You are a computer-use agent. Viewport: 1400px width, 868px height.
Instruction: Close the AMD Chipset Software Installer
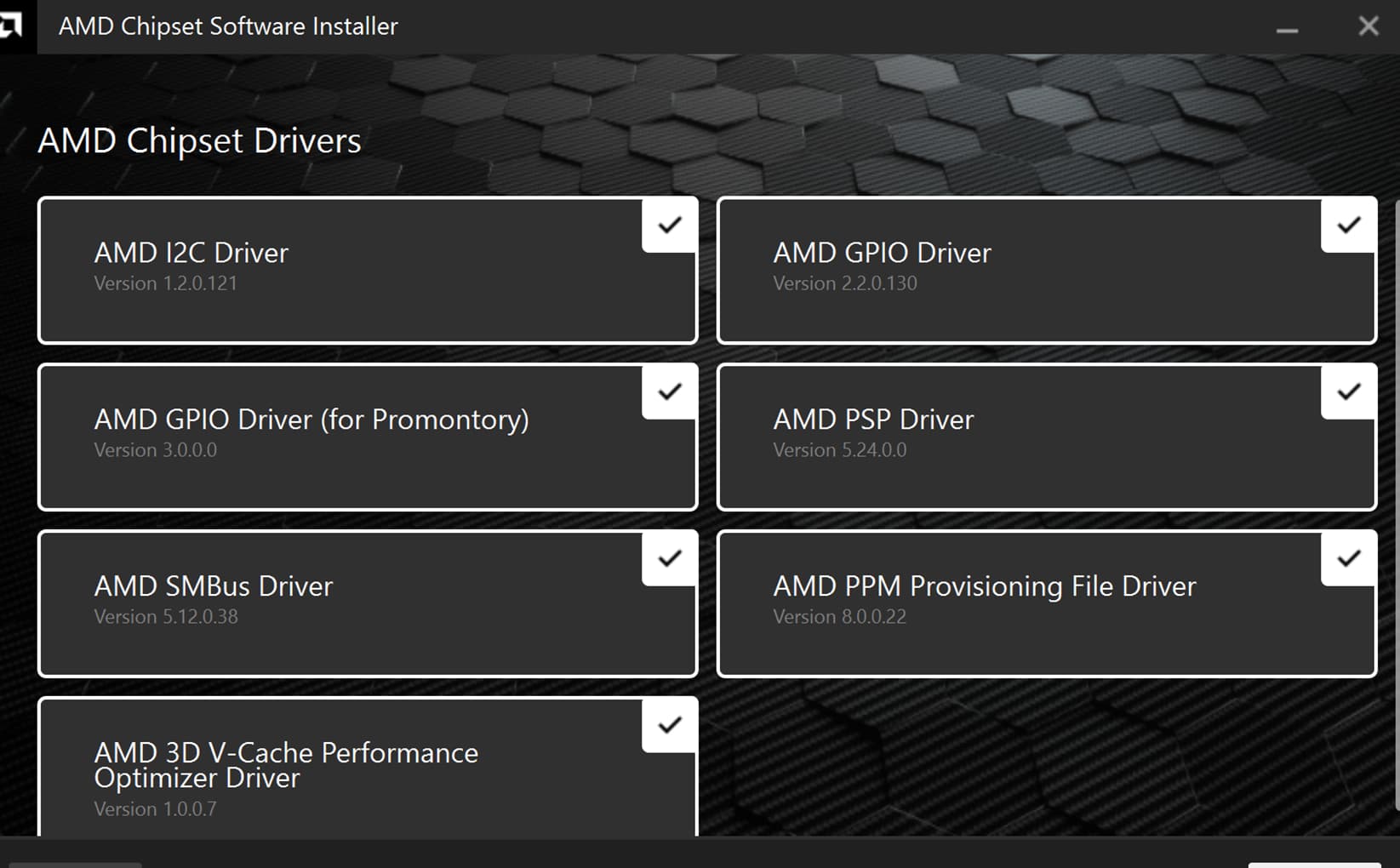click(1368, 26)
